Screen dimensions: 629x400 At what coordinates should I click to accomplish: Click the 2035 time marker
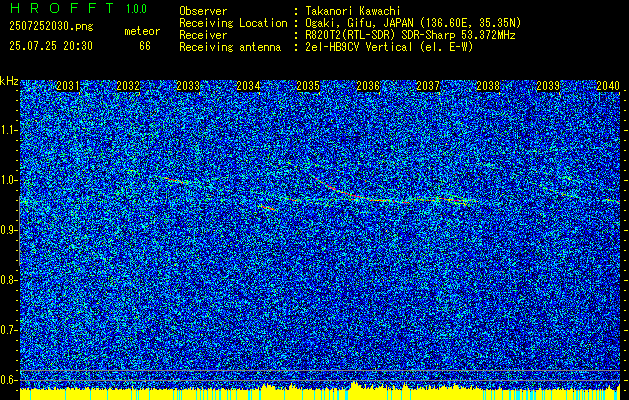pos(308,86)
